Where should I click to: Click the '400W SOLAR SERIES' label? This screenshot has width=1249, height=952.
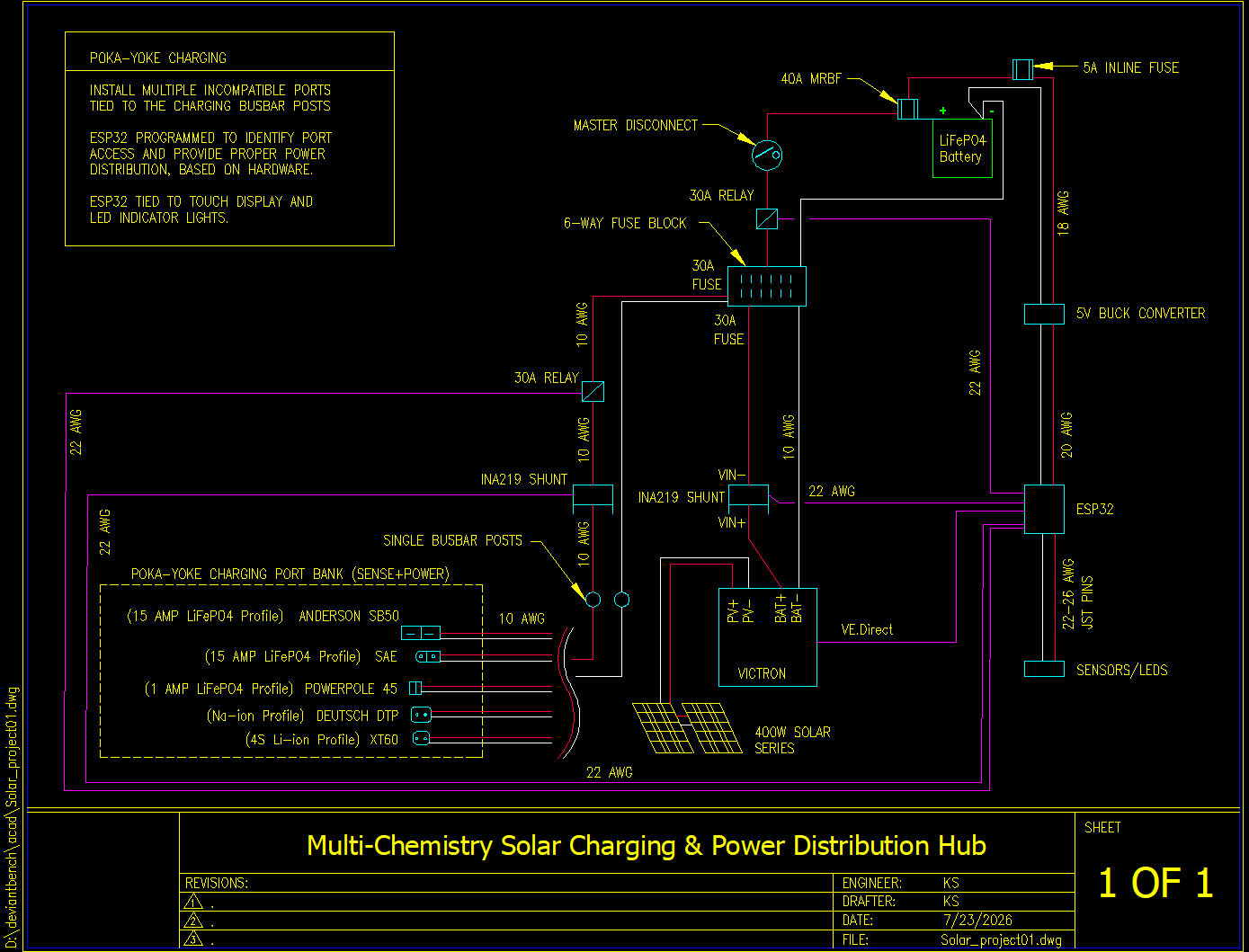pos(792,740)
